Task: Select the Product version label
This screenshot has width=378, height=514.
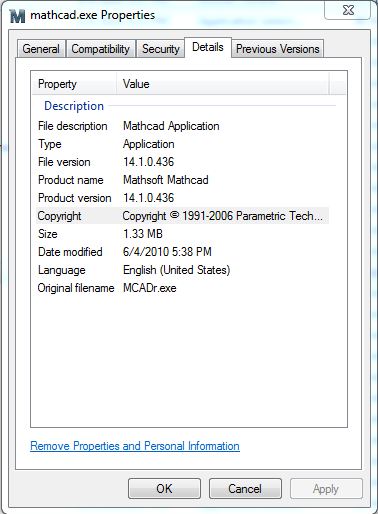Action: (74, 198)
